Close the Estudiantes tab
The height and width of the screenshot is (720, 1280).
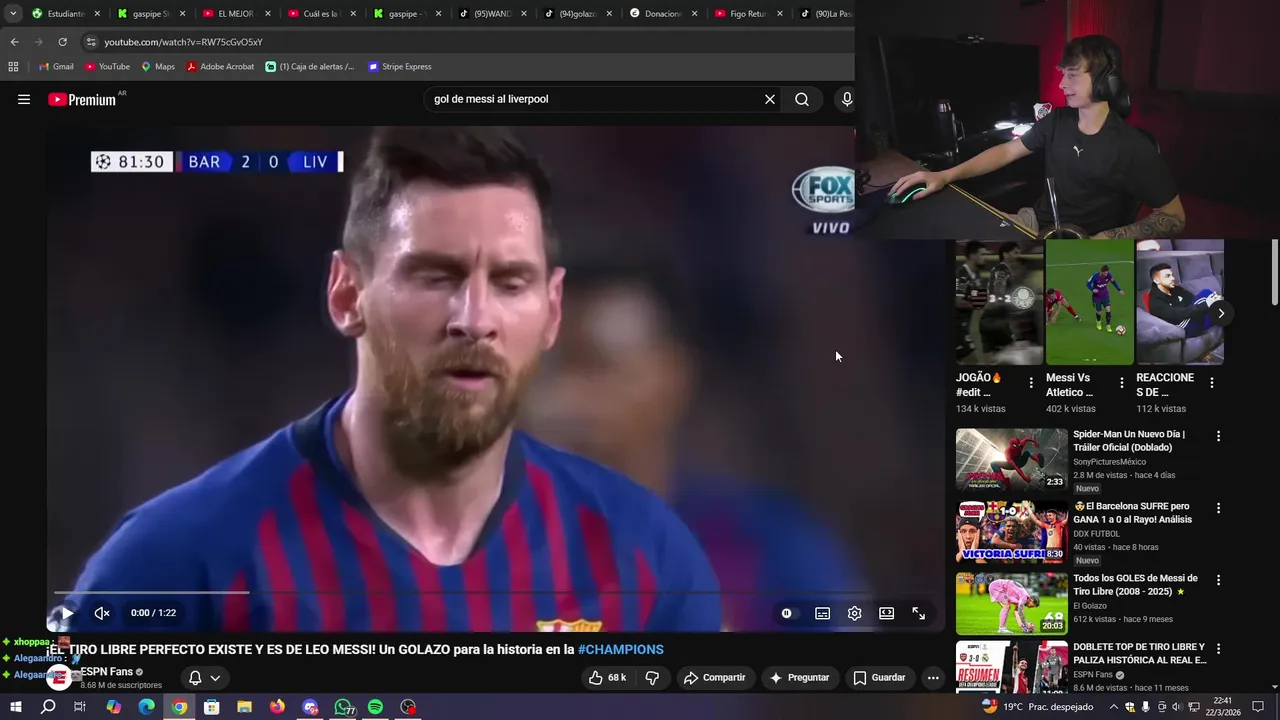(97, 14)
